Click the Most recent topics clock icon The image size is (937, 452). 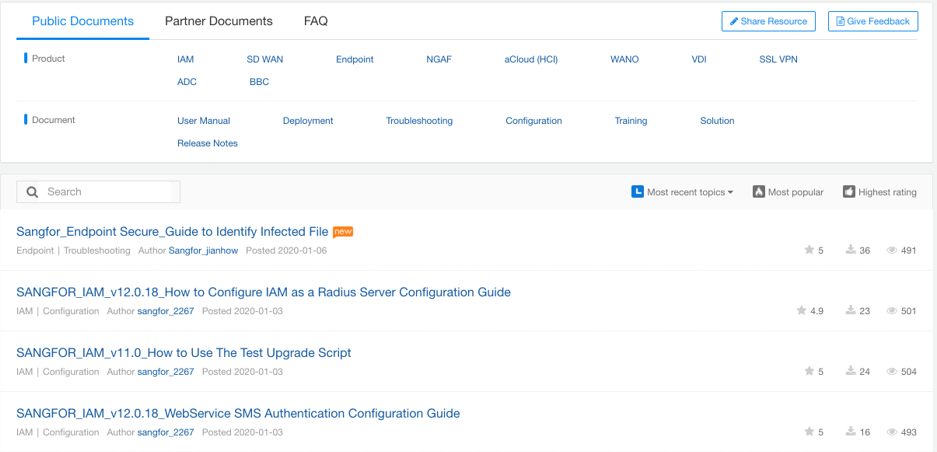point(637,192)
